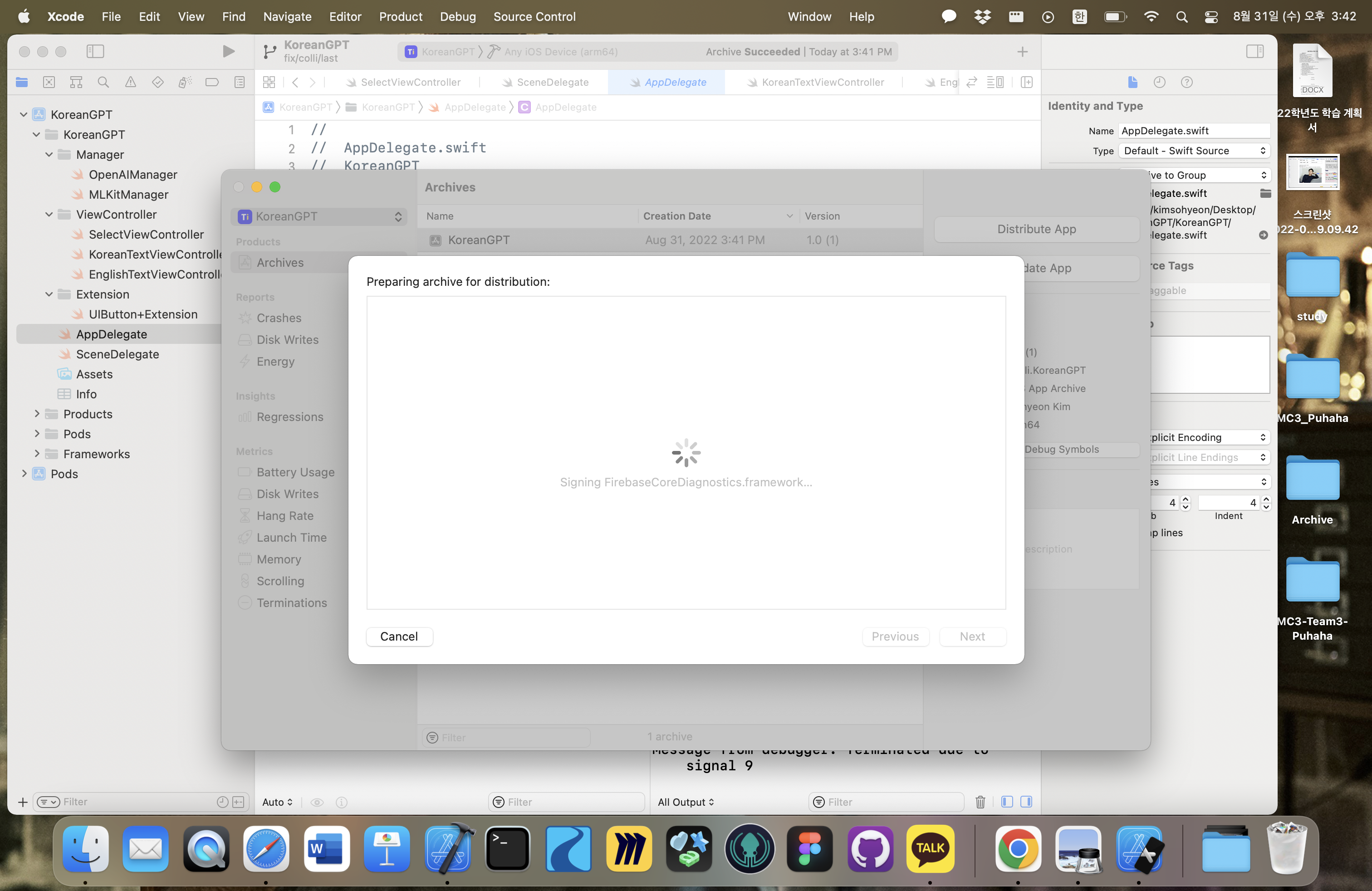Toggle the variables view pane icon
The width and height of the screenshot is (1372, 891).
click(1007, 802)
